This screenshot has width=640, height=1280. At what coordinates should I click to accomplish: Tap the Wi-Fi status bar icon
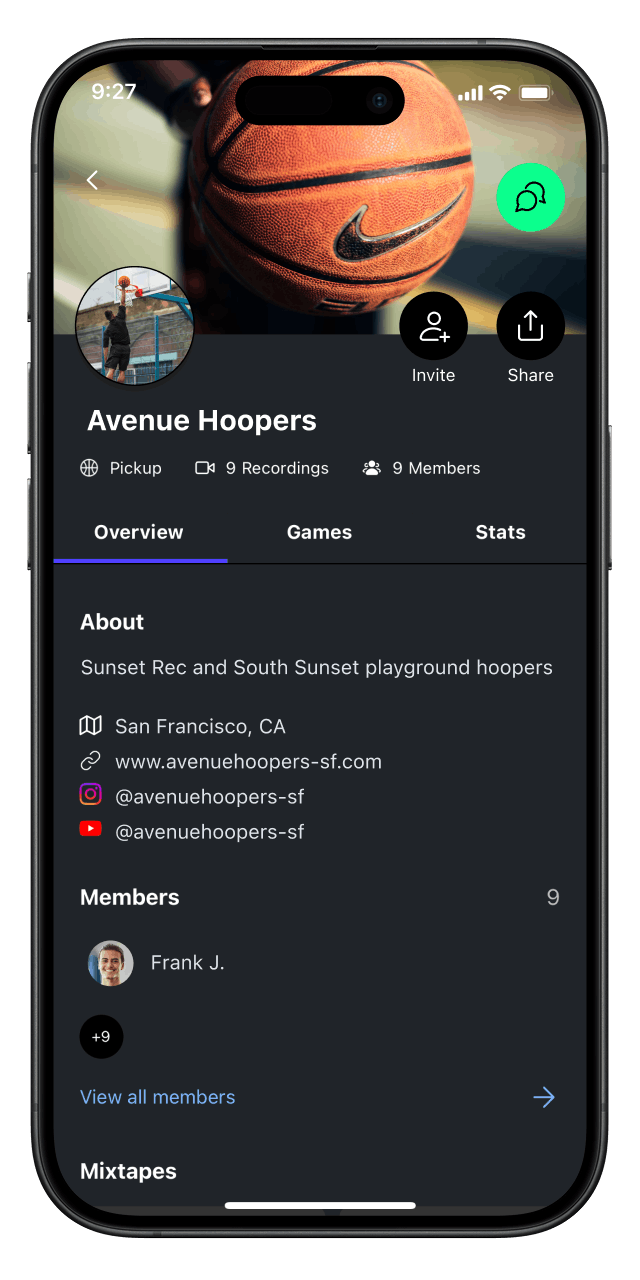coord(499,93)
